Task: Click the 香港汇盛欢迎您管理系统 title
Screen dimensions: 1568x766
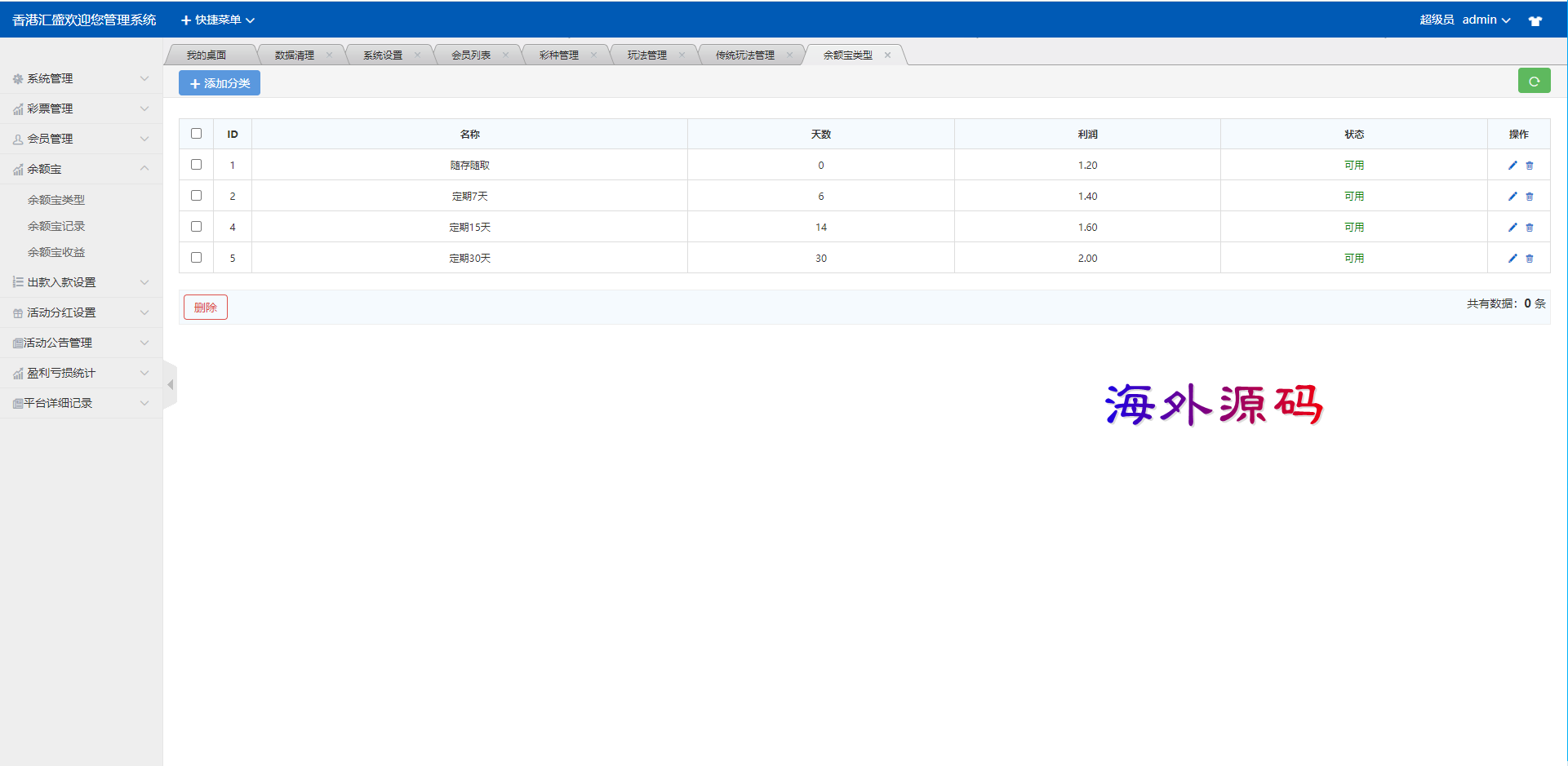Action: pyautogui.click(x=84, y=20)
